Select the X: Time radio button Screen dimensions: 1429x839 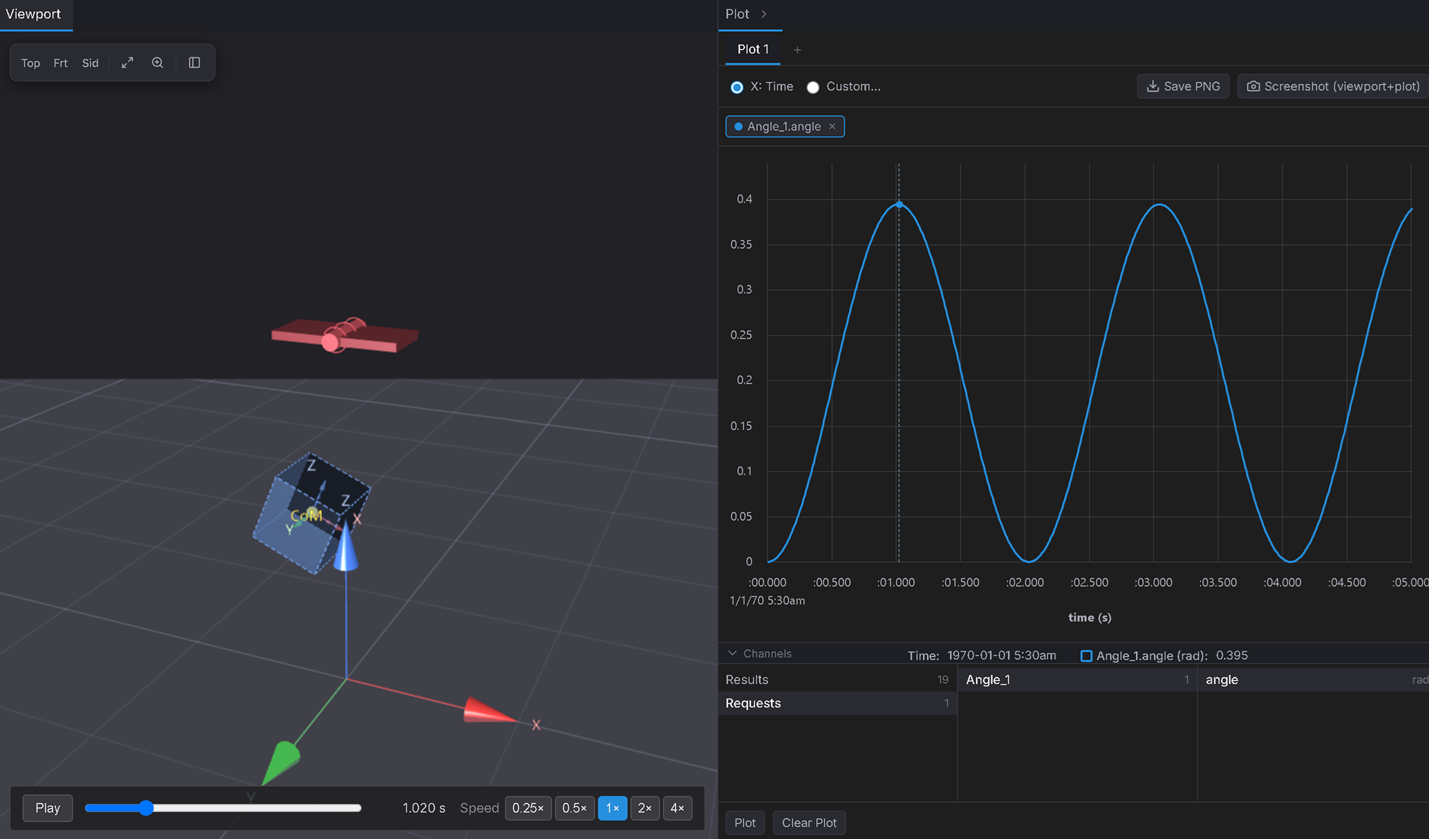click(737, 87)
